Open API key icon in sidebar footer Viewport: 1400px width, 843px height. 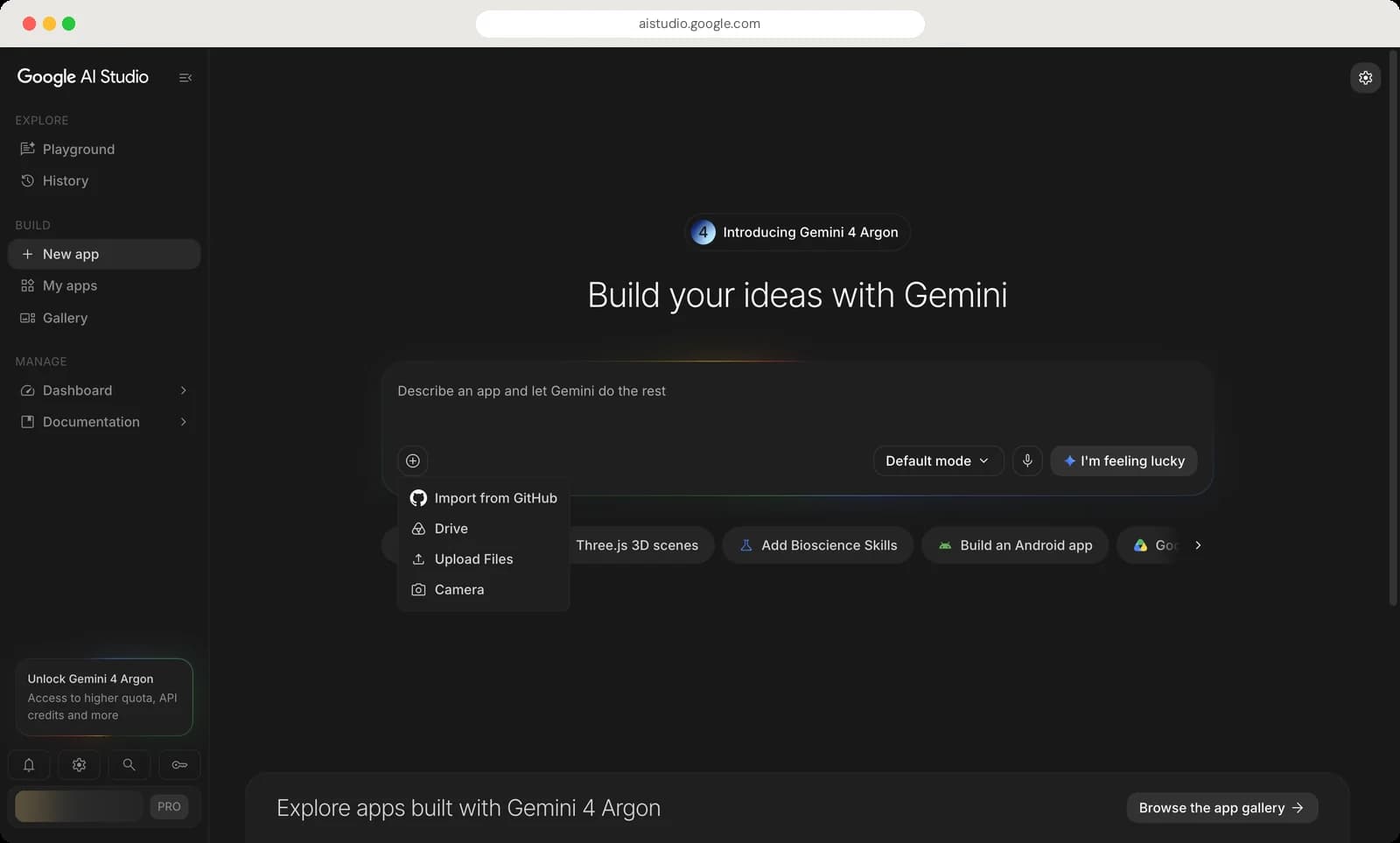point(179,765)
